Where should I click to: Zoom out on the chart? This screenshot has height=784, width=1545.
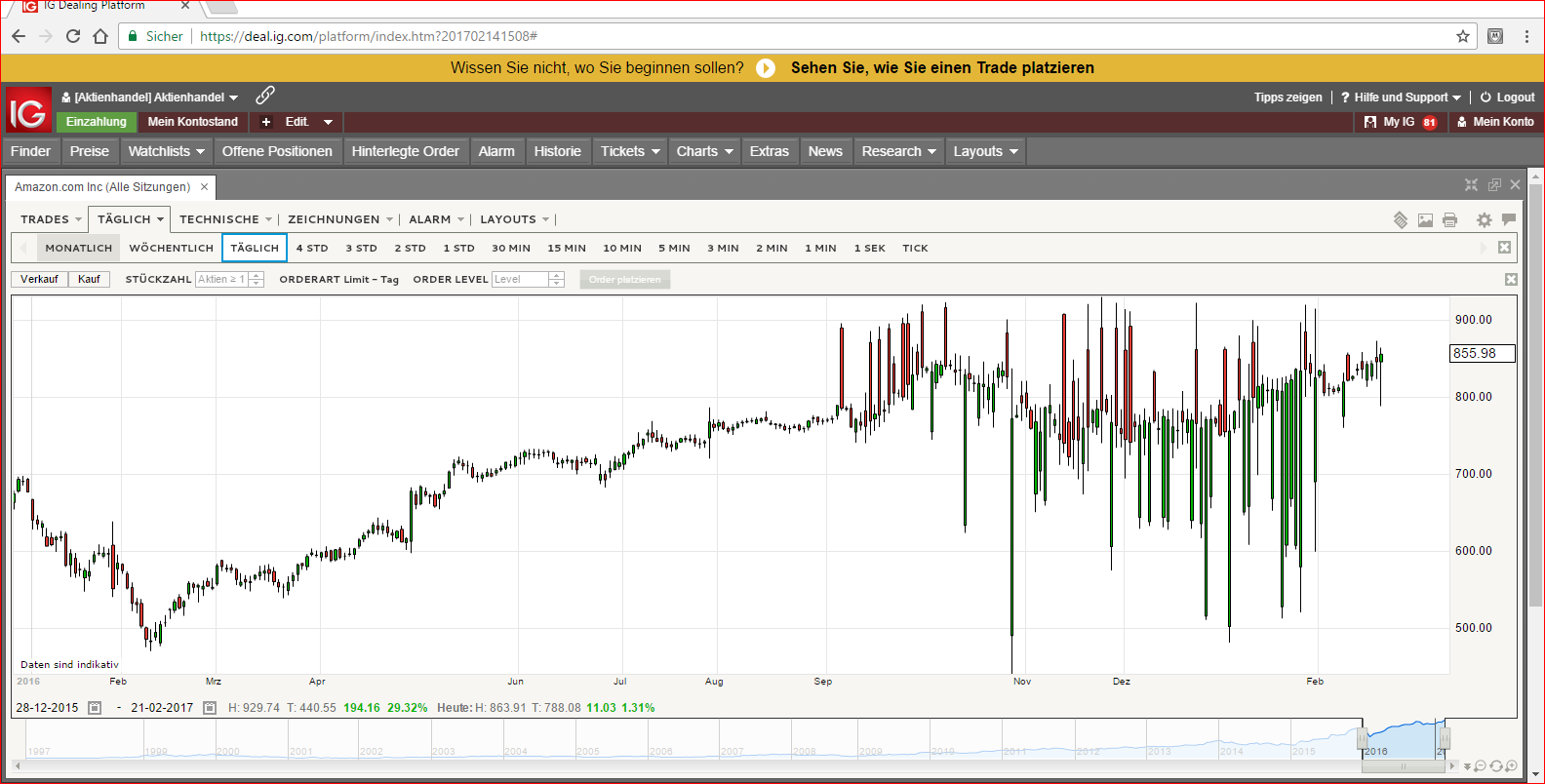pos(1480,766)
